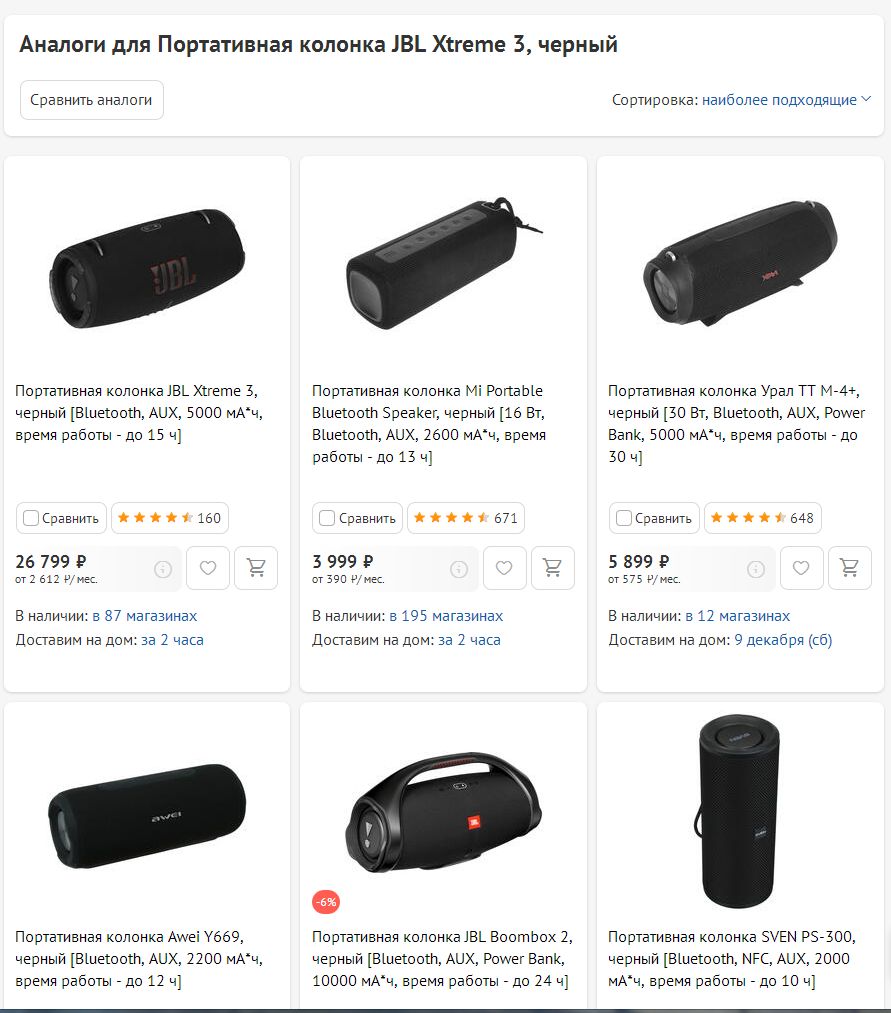
Task: Add Mi Portable Bluetooth Speaker to cart
Action: (x=552, y=568)
